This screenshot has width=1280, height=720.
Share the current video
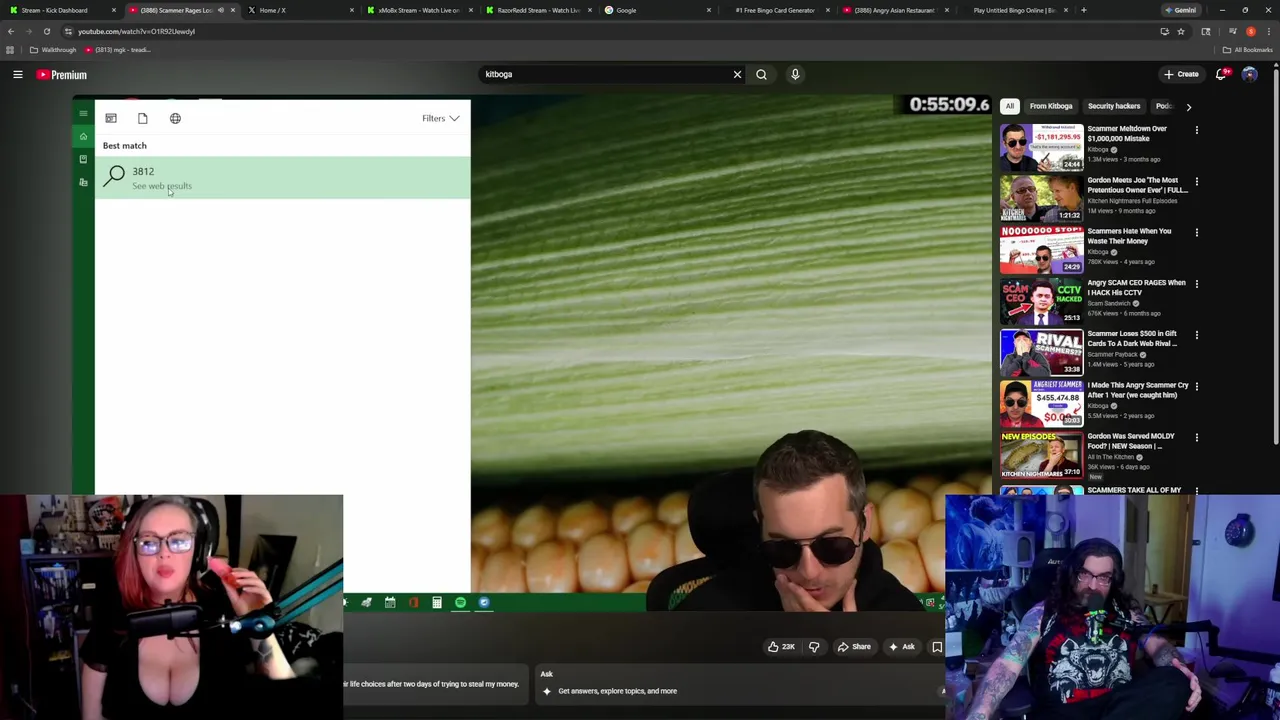854,647
